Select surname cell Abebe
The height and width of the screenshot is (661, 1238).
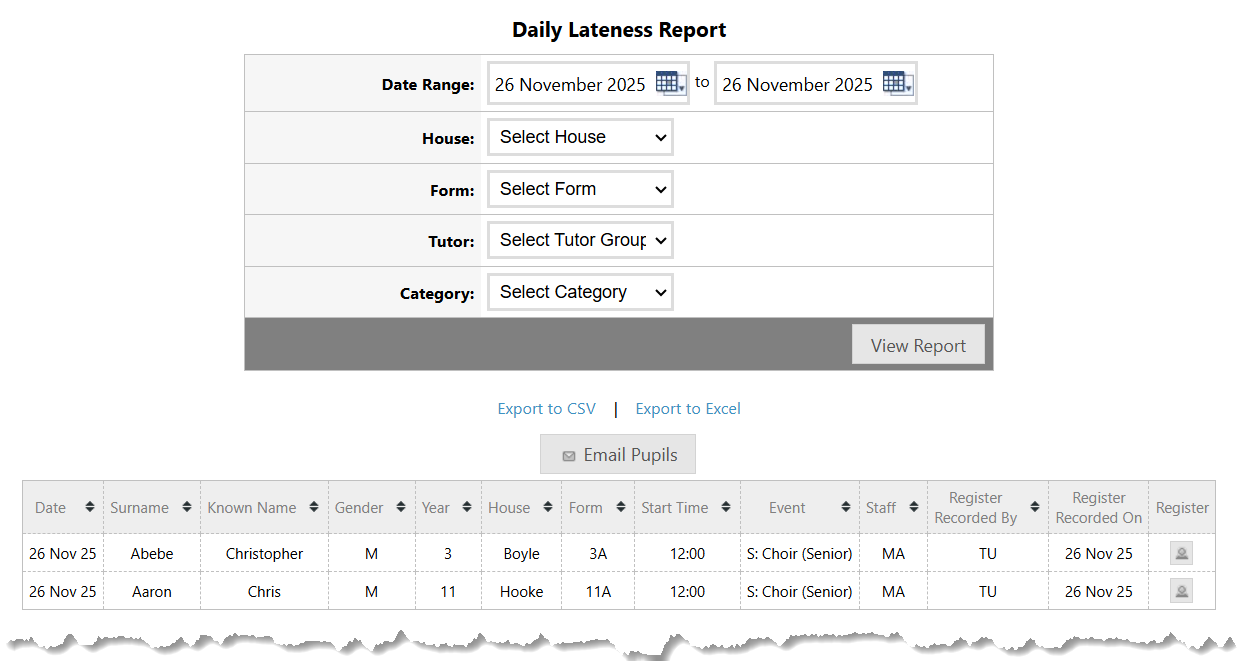(x=152, y=553)
